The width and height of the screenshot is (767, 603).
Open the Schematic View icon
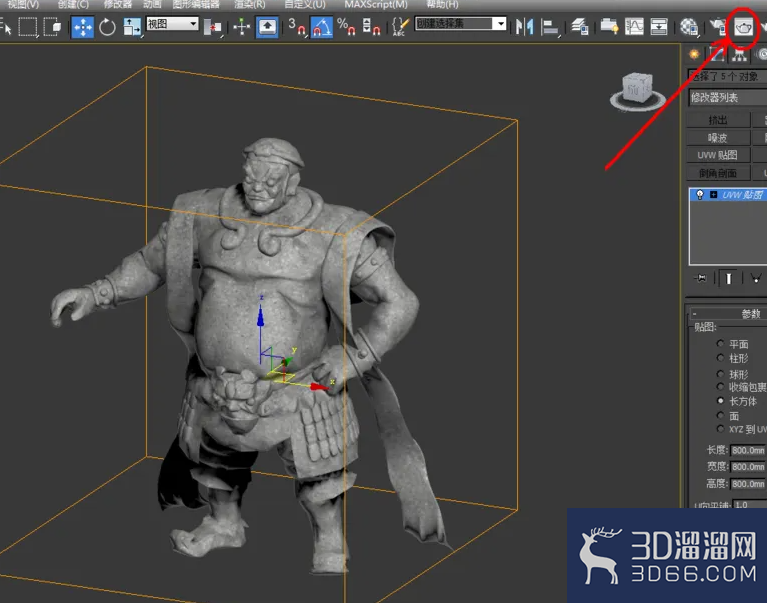click(x=659, y=27)
